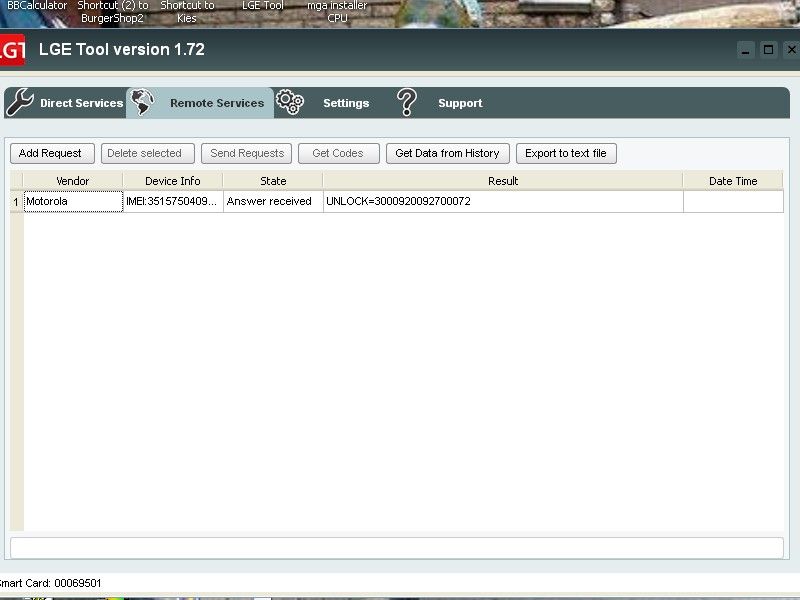
Task: Click the Result column header
Action: tap(503, 181)
